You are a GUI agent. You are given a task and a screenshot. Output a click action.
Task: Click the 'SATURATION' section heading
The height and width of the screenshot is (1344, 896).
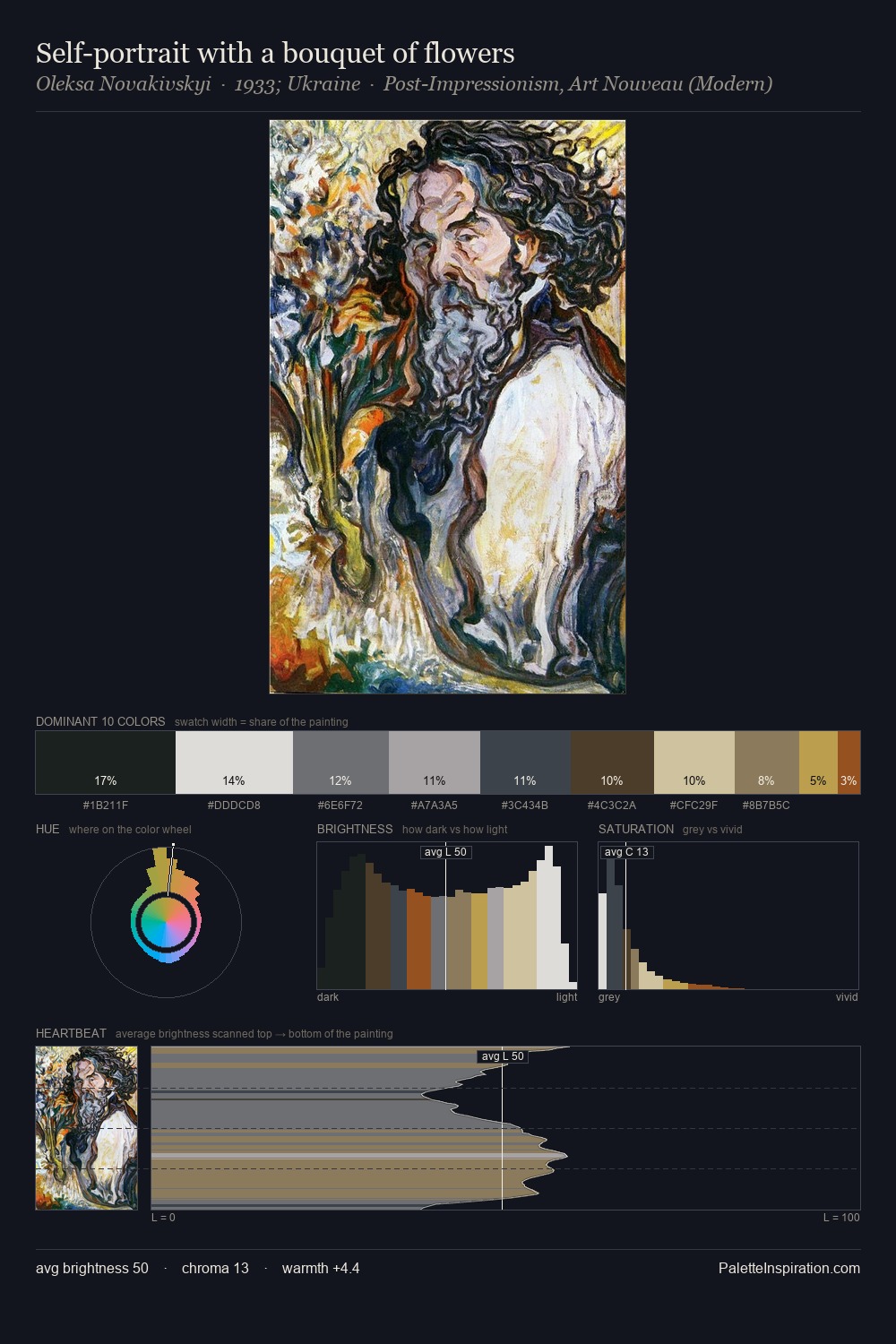click(x=636, y=829)
